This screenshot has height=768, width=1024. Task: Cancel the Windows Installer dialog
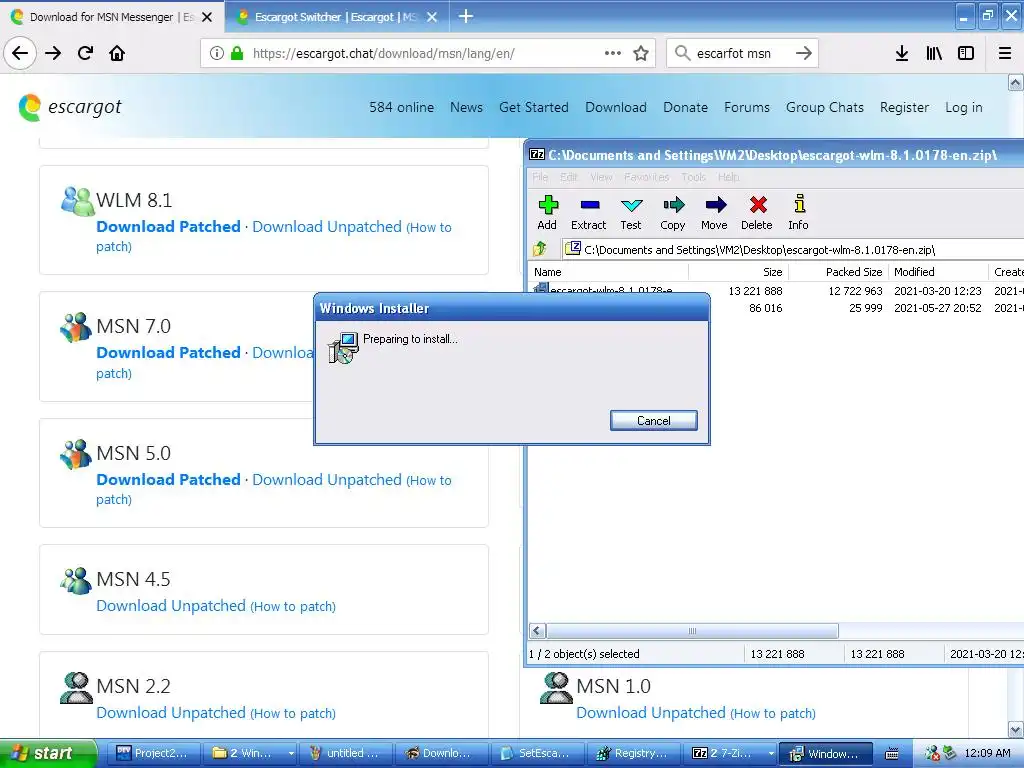pos(654,421)
